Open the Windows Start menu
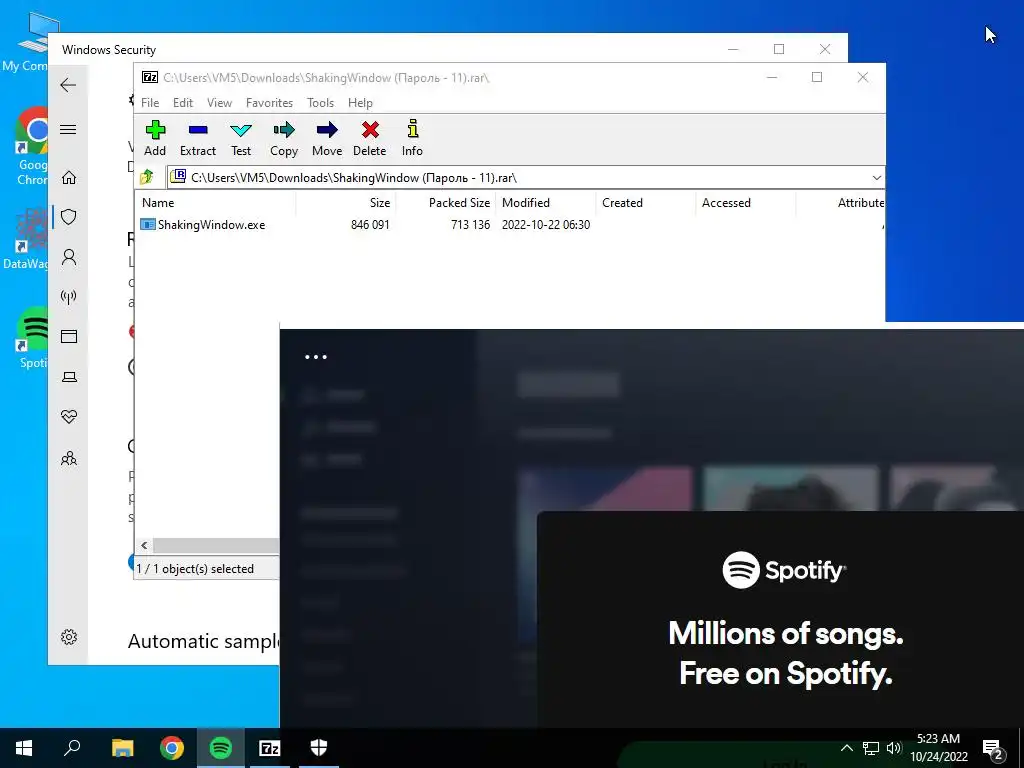Viewport: 1024px width, 768px height. (x=24, y=748)
